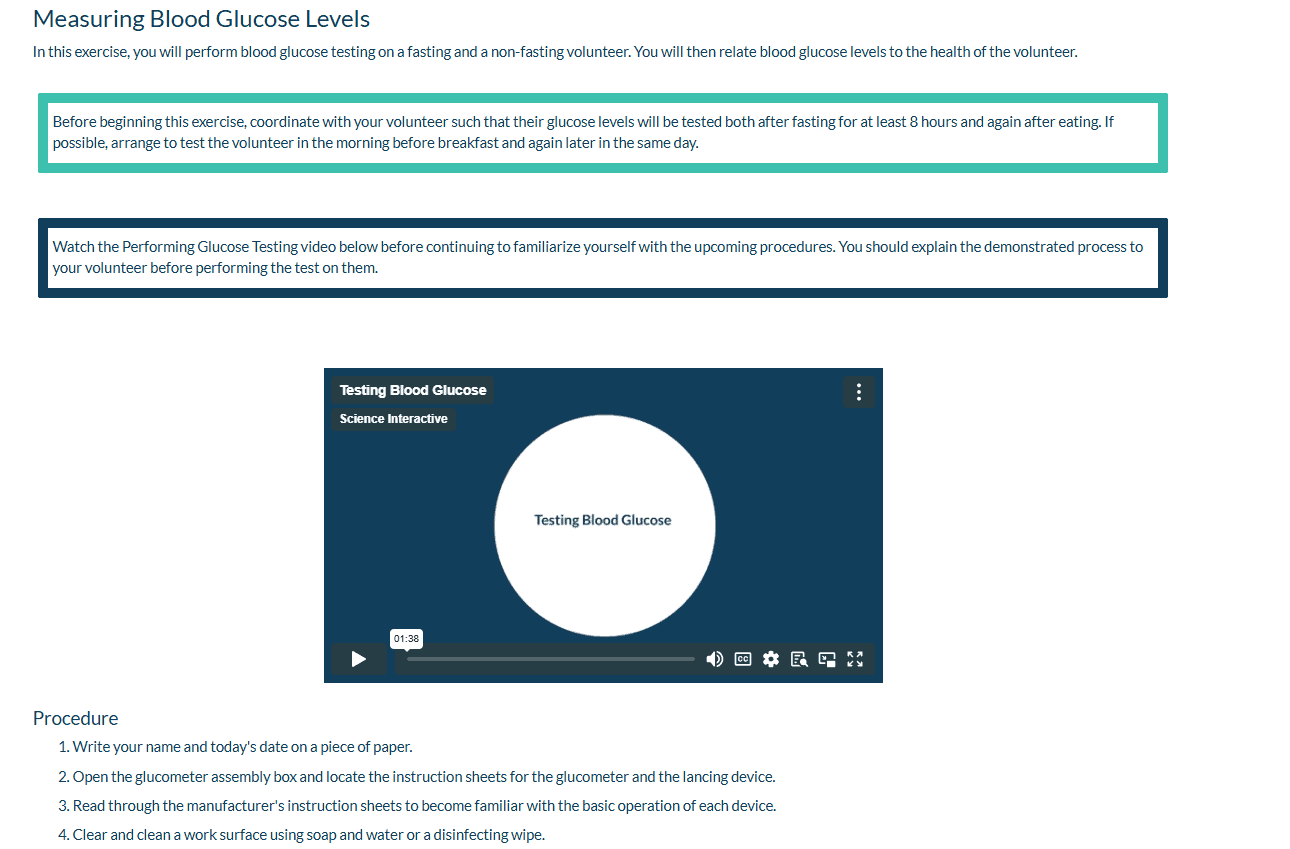1290x849 pixels.
Task: Enable picture-in-picture mode for the video
Action: [x=827, y=659]
